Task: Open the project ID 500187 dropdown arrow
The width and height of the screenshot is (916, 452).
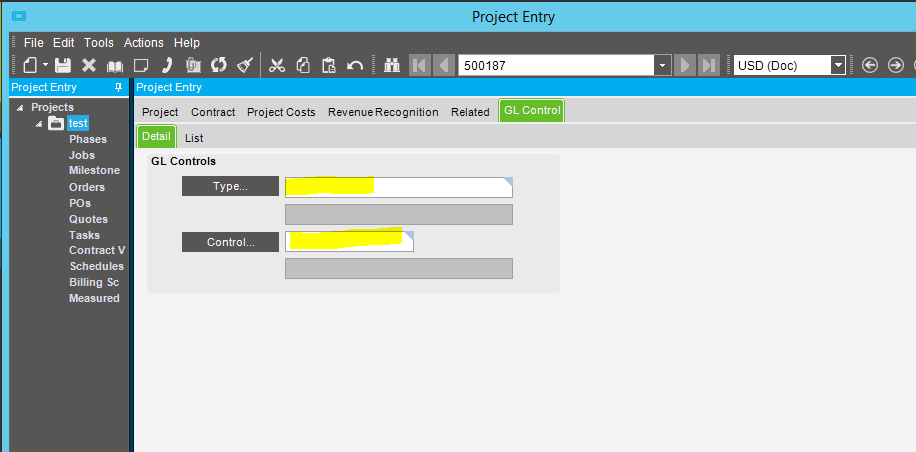Action: tap(662, 65)
